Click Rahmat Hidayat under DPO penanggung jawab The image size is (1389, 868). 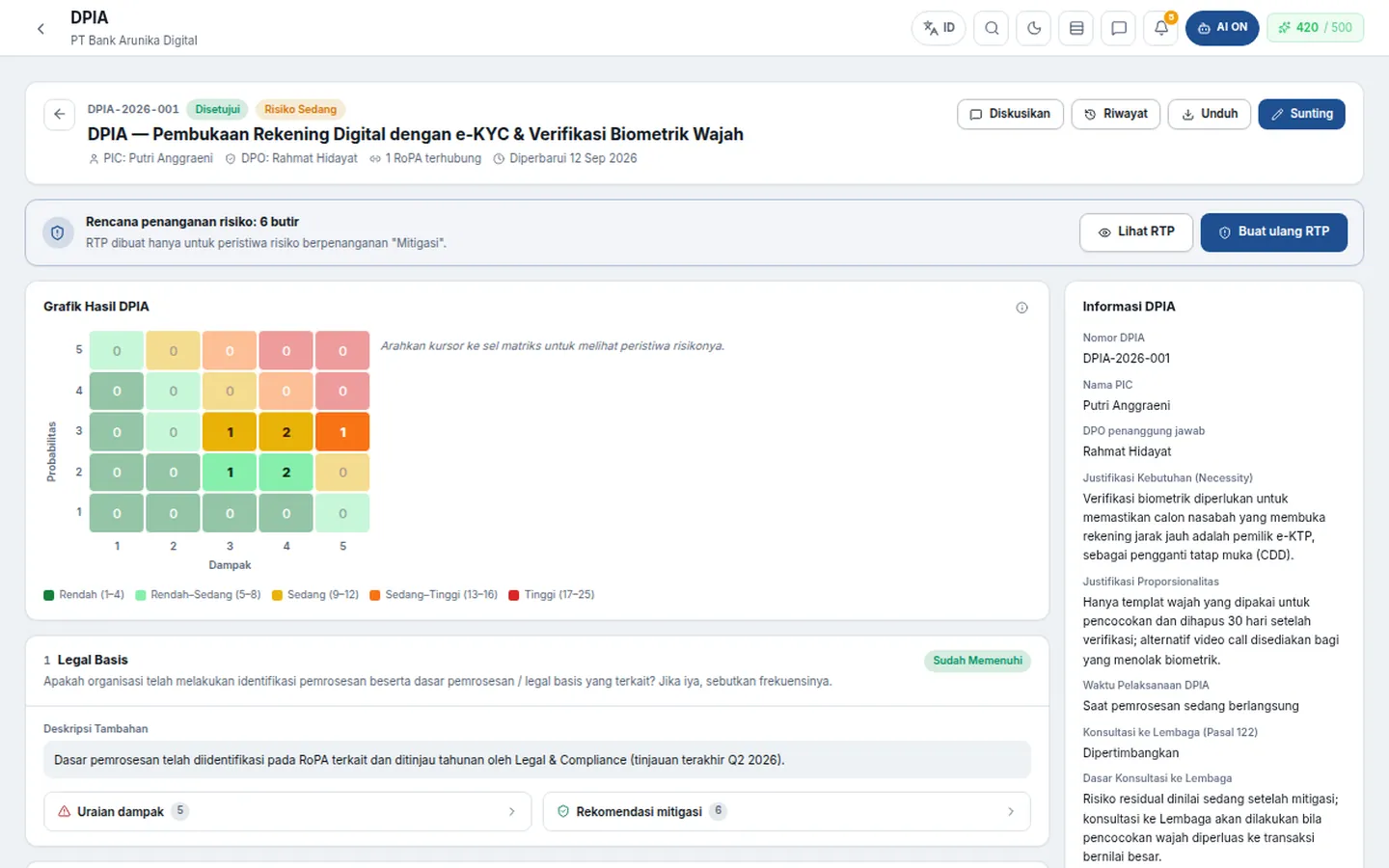click(x=1127, y=451)
